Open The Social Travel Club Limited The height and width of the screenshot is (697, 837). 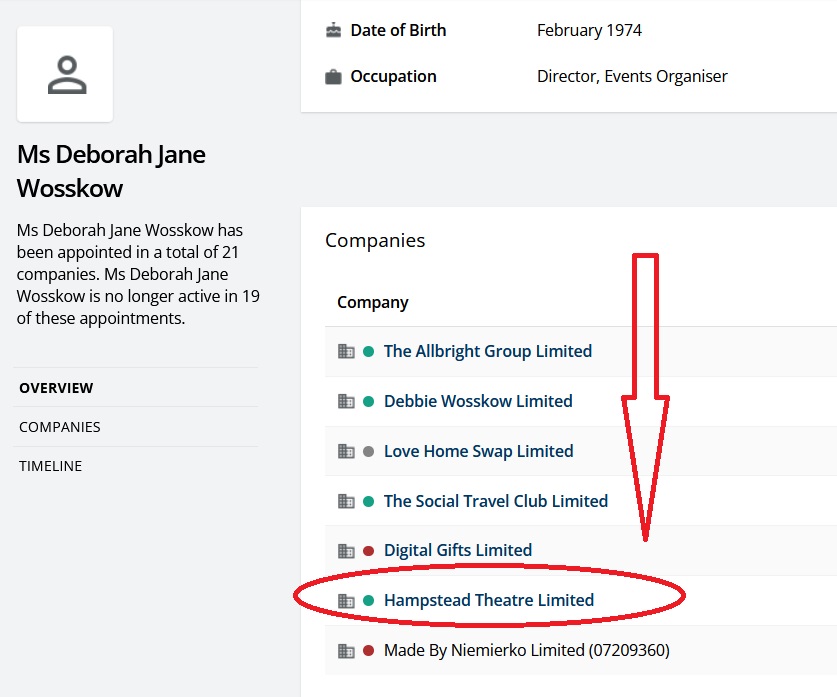pos(496,501)
